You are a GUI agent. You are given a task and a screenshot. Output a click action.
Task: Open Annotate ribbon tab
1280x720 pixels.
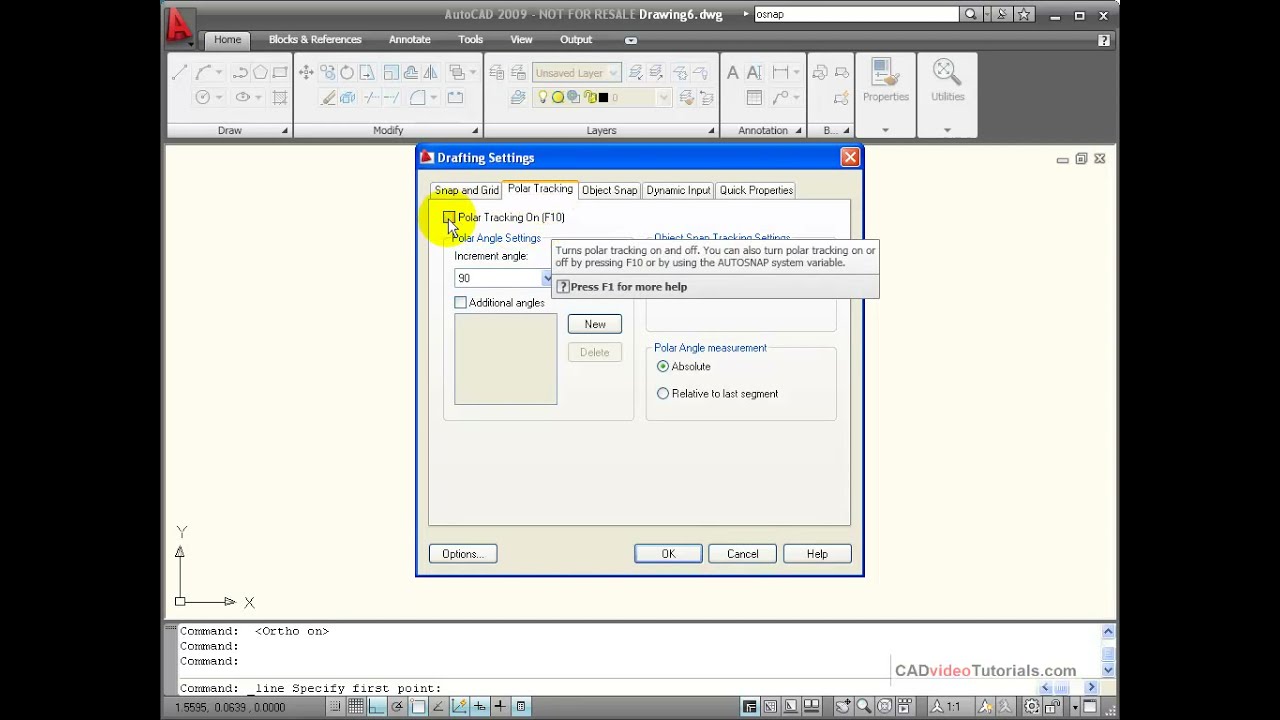click(x=410, y=39)
